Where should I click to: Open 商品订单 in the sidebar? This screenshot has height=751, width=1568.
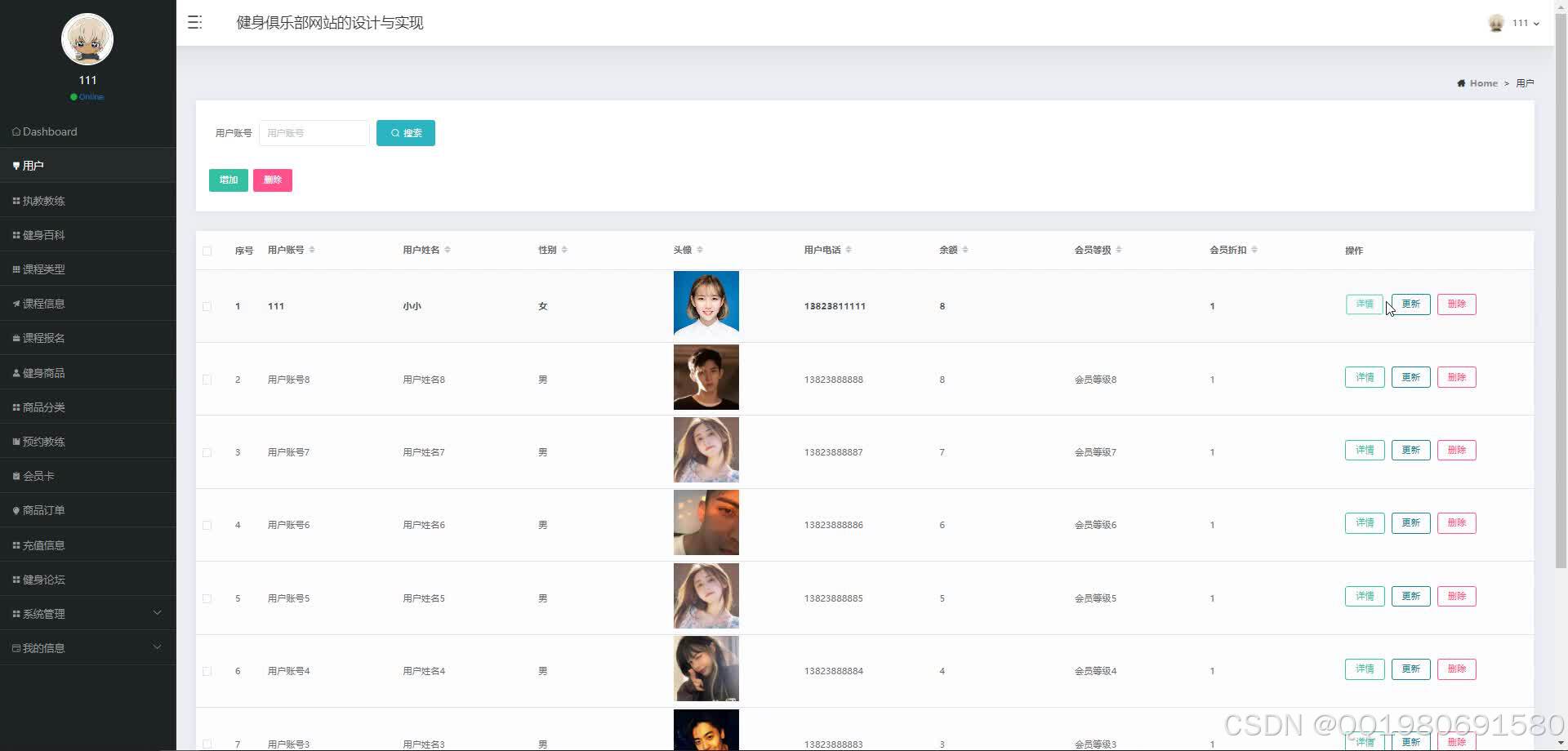[x=87, y=510]
